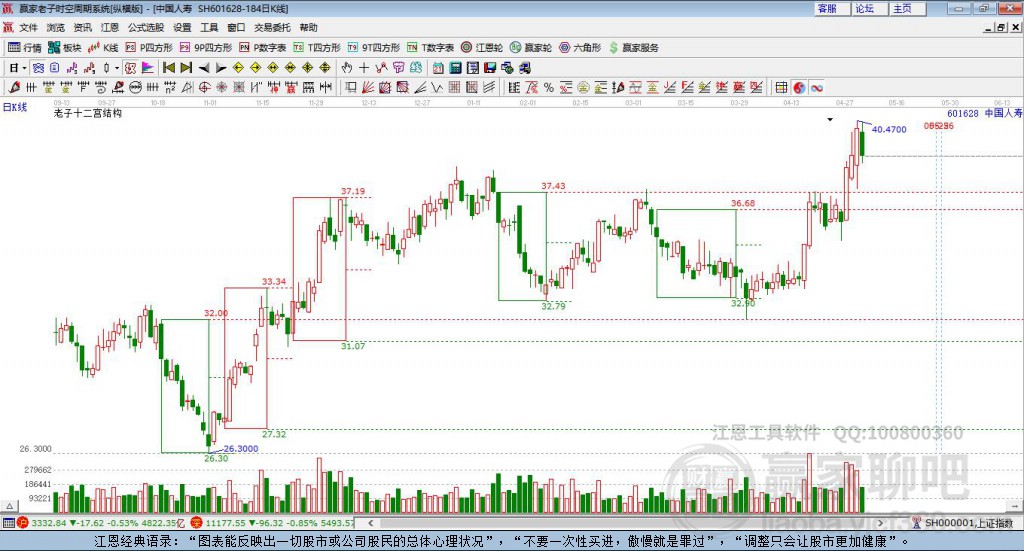Click the SH000001 上证指数 status entry
1024x551 pixels.
pos(968,523)
